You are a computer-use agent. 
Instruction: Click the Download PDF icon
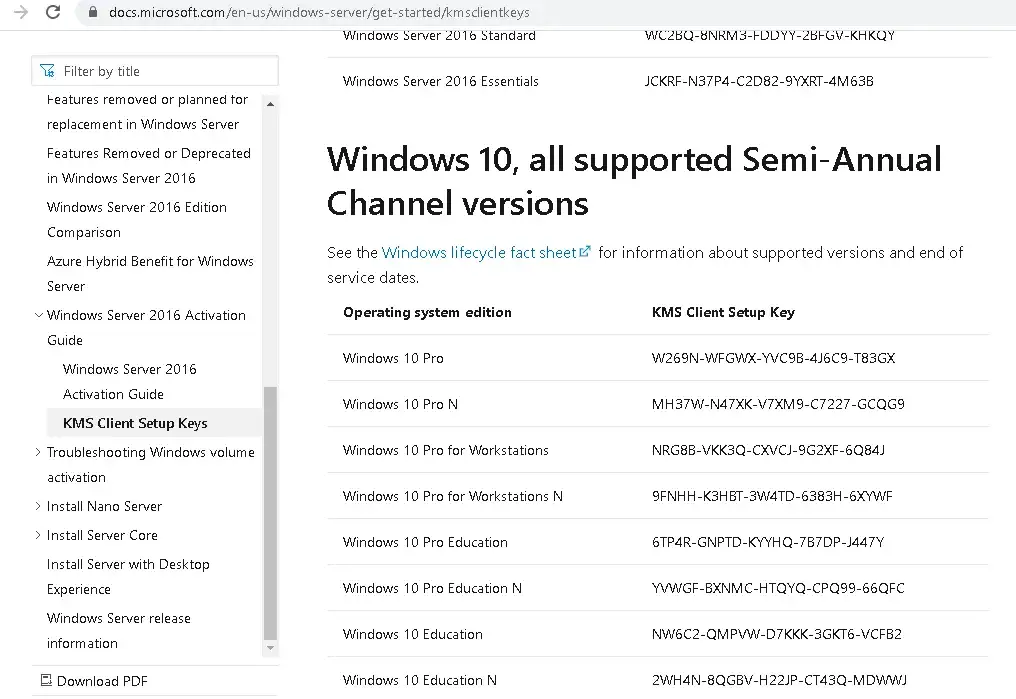[45, 681]
